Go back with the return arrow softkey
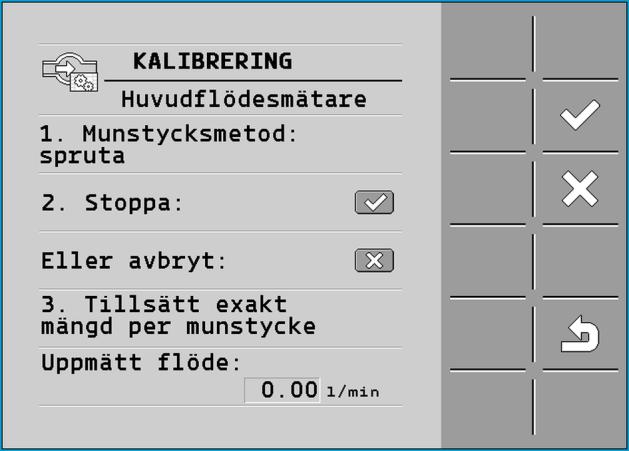This screenshot has height=451, width=629. (580, 334)
